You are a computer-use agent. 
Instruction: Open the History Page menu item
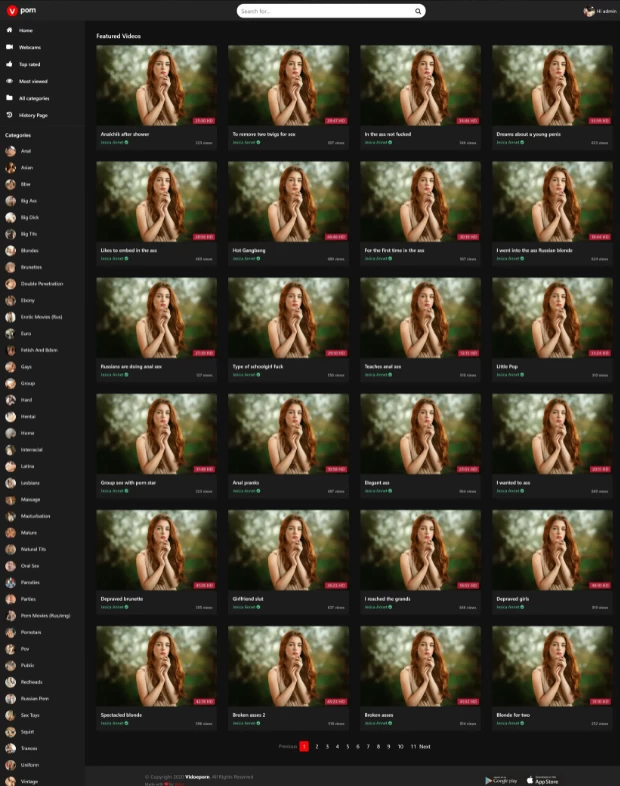(33, 115)
